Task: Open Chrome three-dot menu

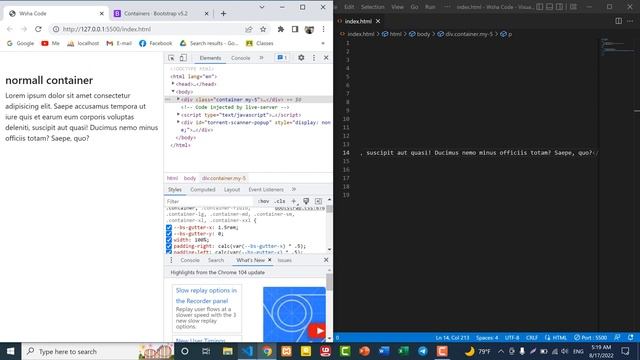Action: tap(323, 29)
